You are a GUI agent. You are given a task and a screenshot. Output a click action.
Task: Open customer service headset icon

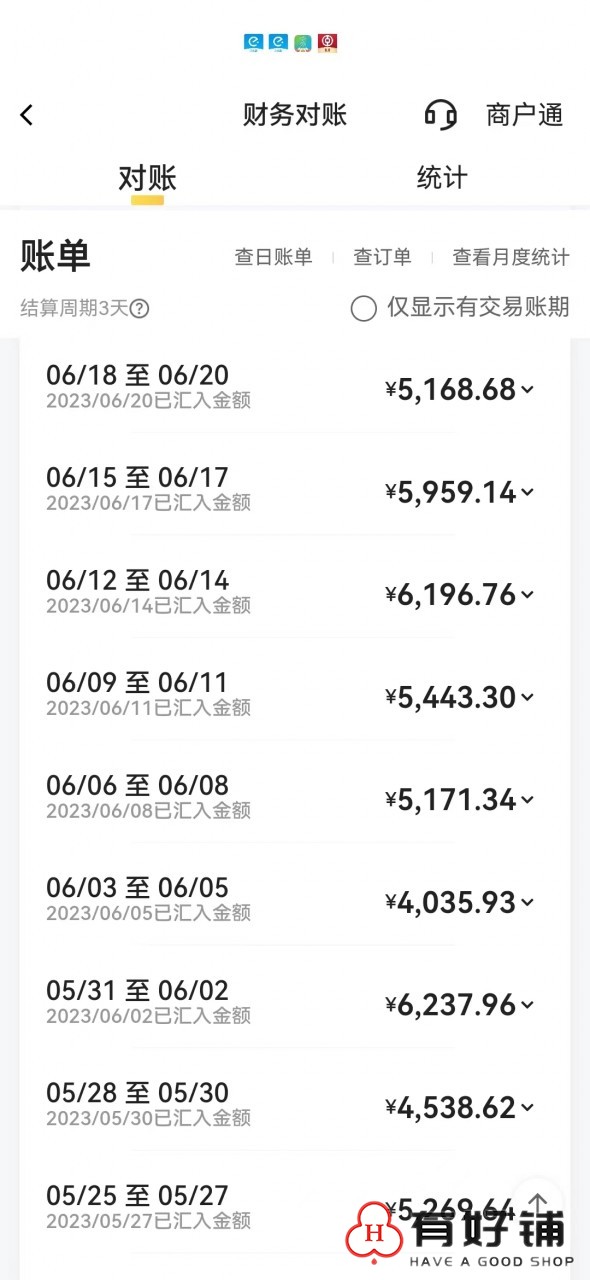click(440, 115)
